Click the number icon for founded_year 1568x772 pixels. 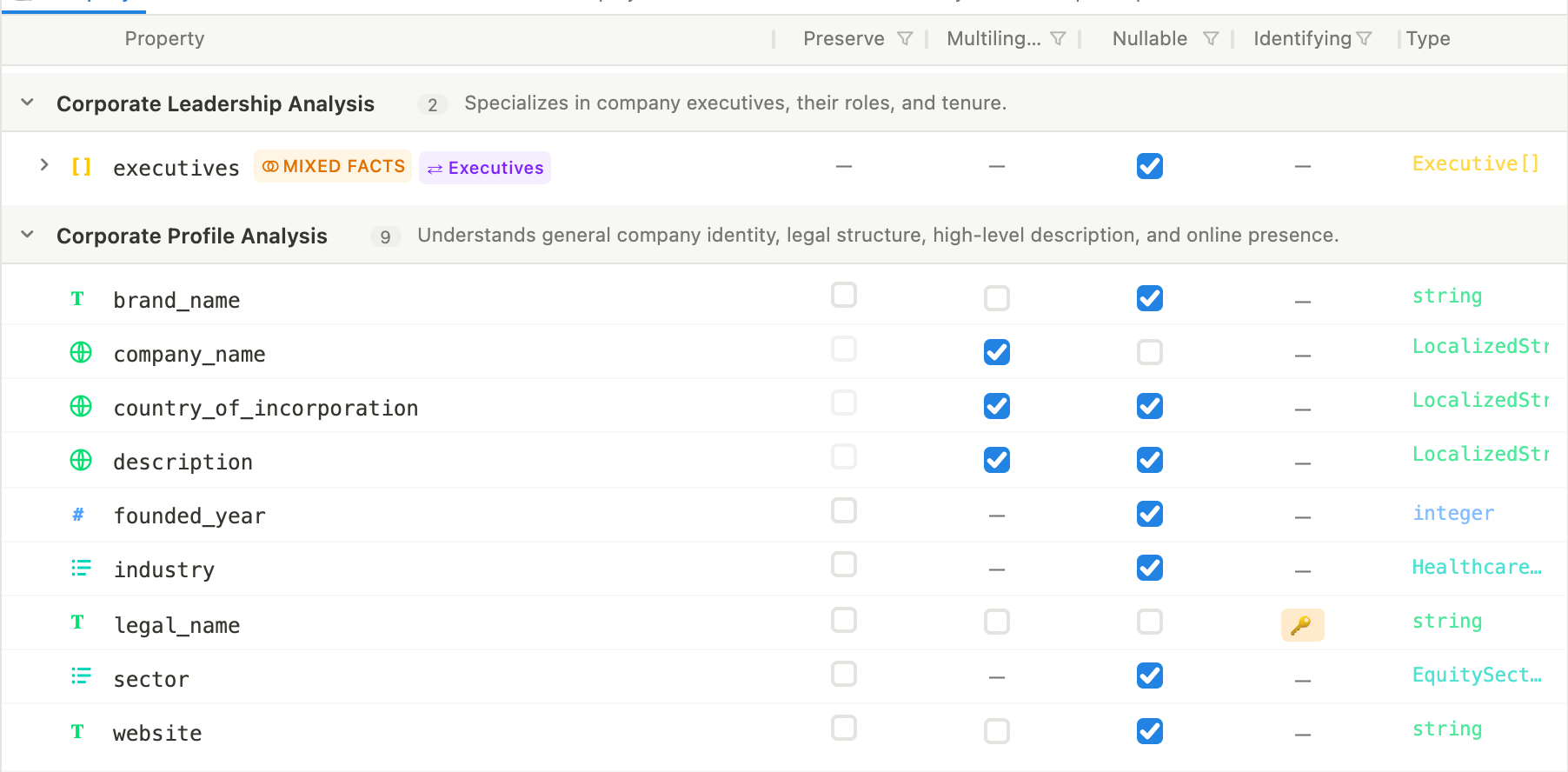pos(78,515)
